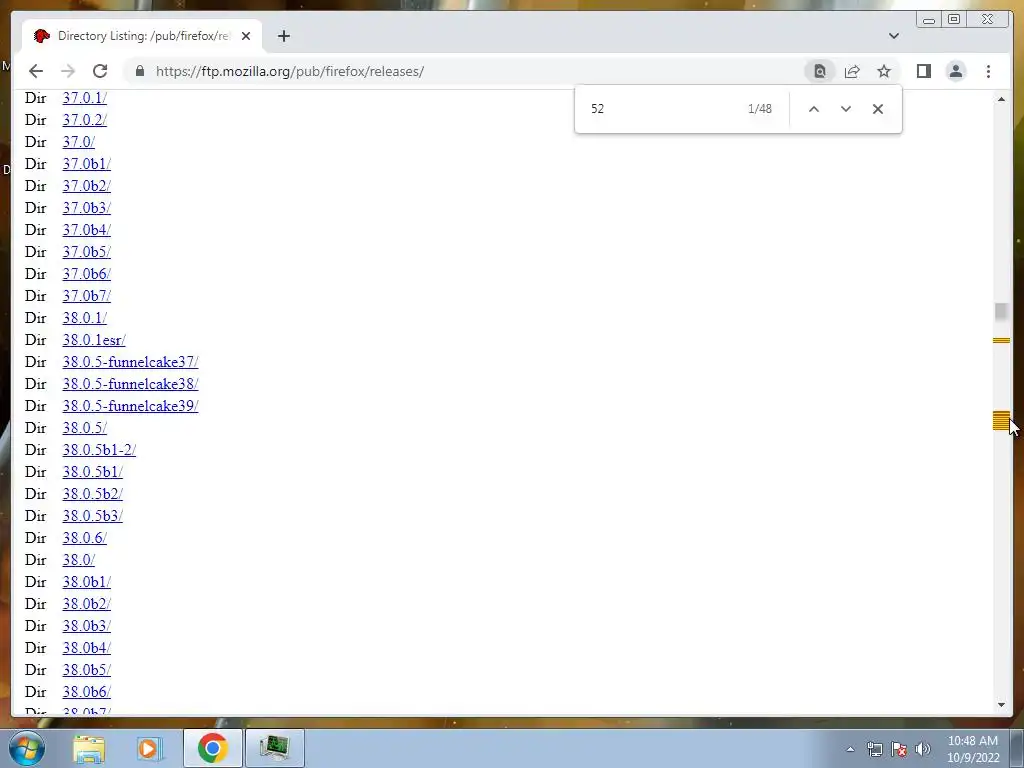Click the scrollbar down arrow
The width and height of the screenshot is (1024, 768).
click(1001, 705)
